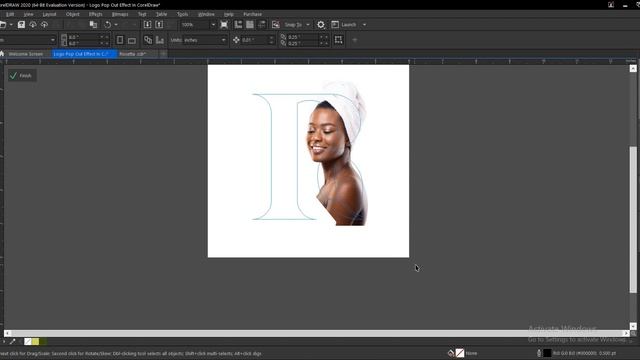Open the Bitmaps menu
Viewport: 640px width, 360px height.
click(x=120, y=14)
